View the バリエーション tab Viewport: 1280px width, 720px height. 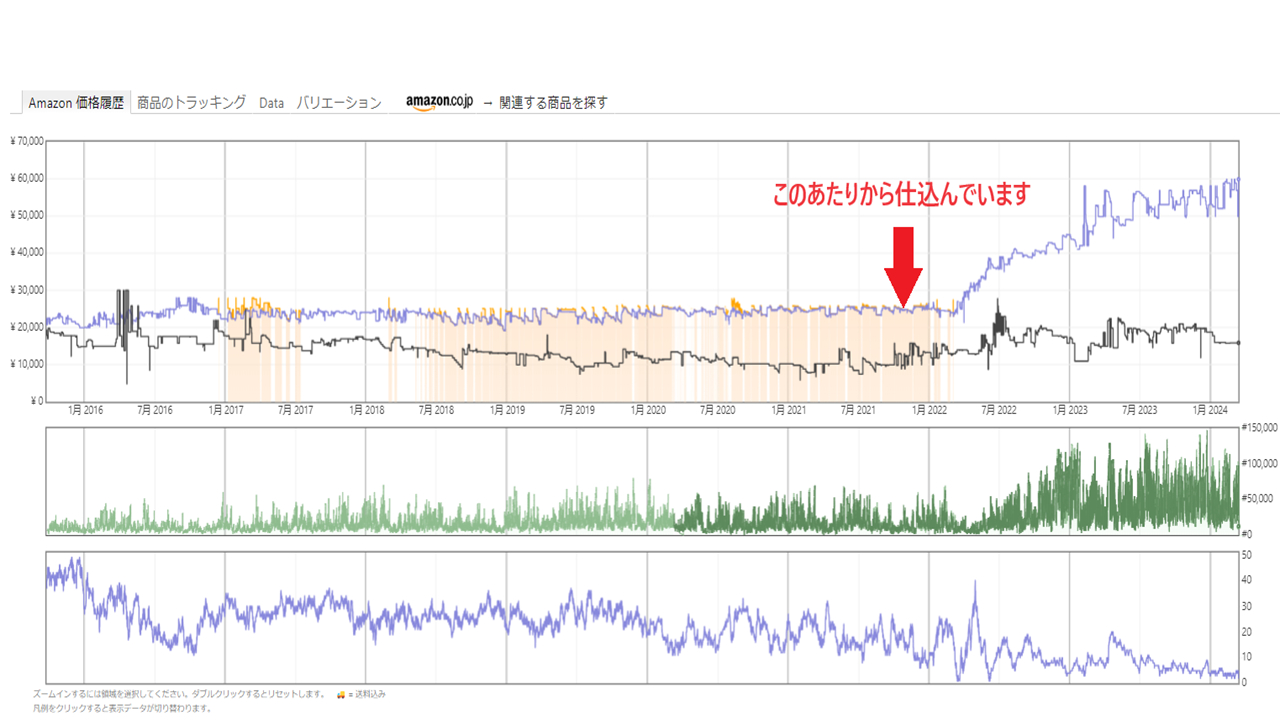(339, 101)
